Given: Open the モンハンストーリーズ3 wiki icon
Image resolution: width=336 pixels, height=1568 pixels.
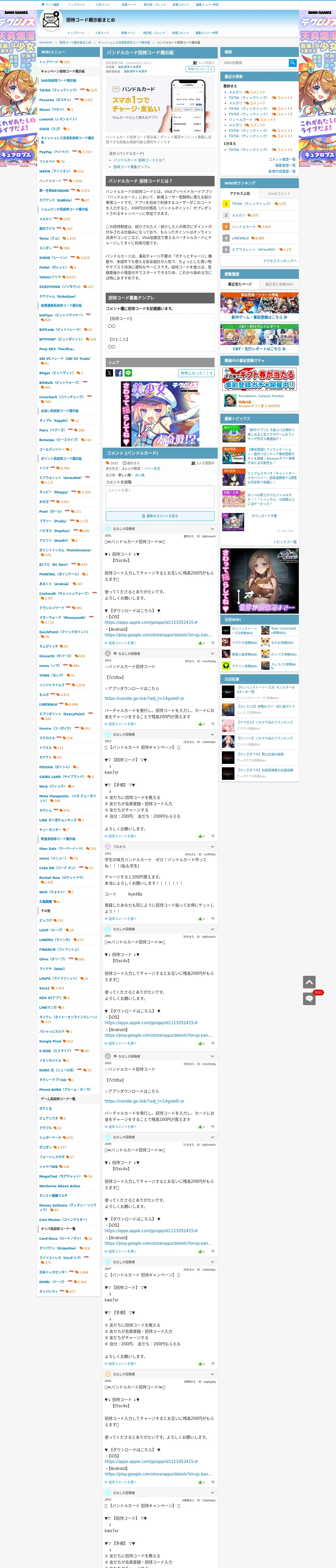Looking at the screenshot, I should tap(226, 631).
